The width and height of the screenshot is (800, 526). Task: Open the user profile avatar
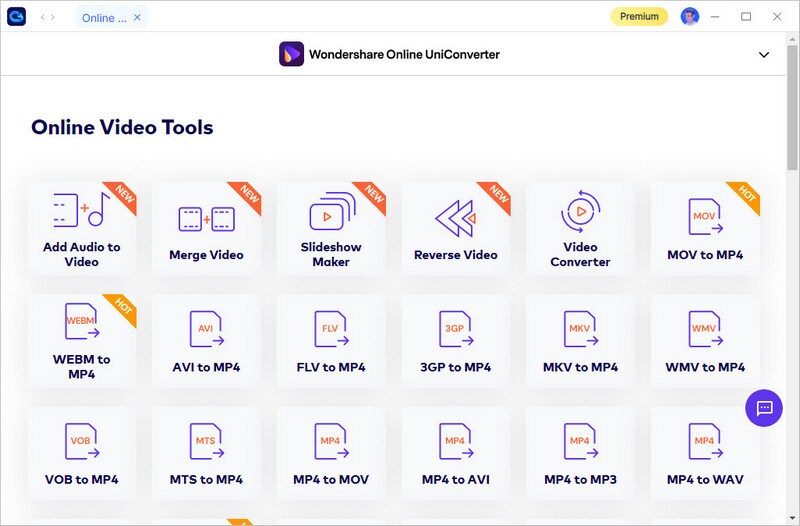coord(689,16)
